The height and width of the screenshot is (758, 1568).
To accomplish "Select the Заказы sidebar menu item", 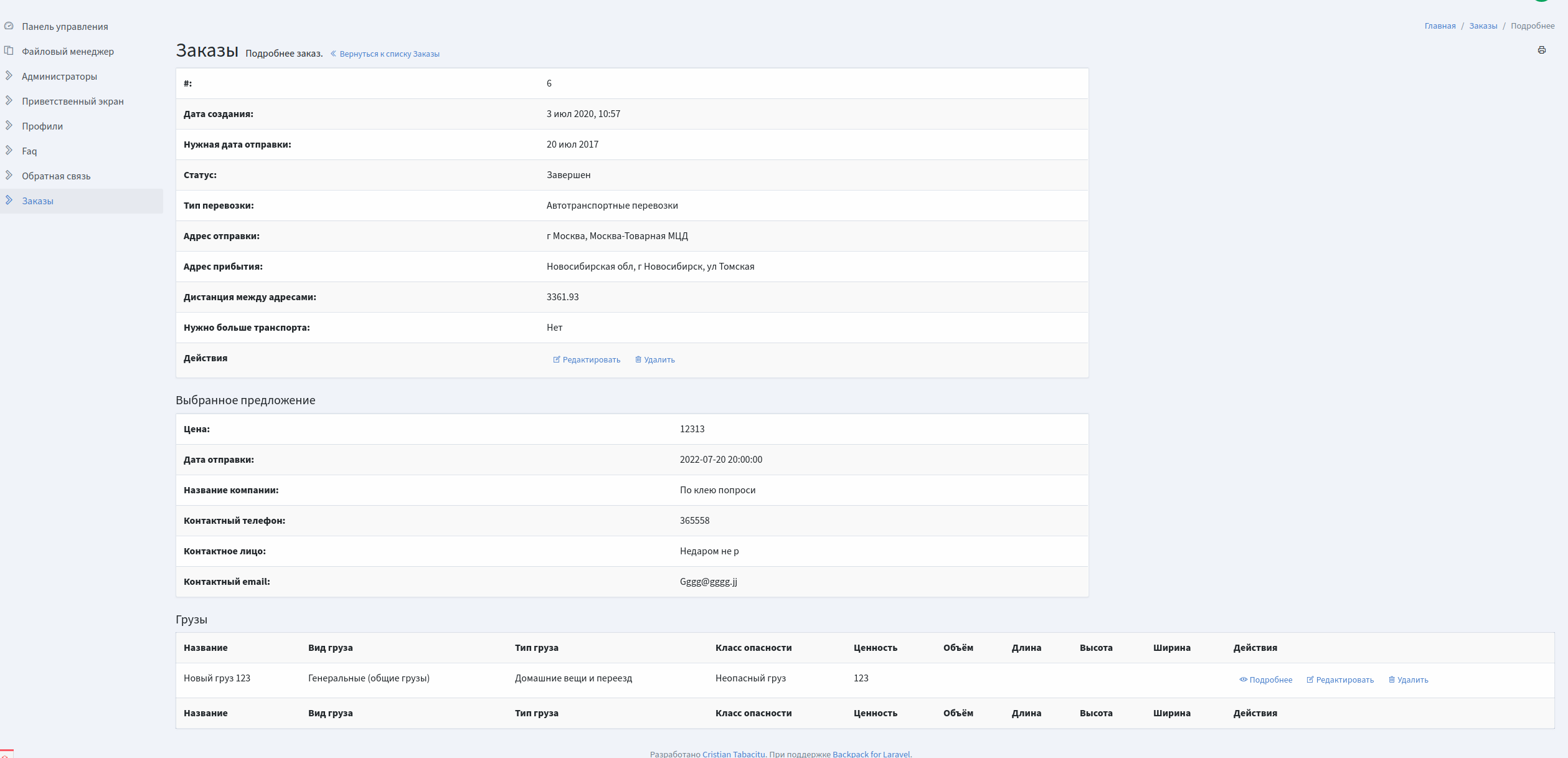I will 37,201.
